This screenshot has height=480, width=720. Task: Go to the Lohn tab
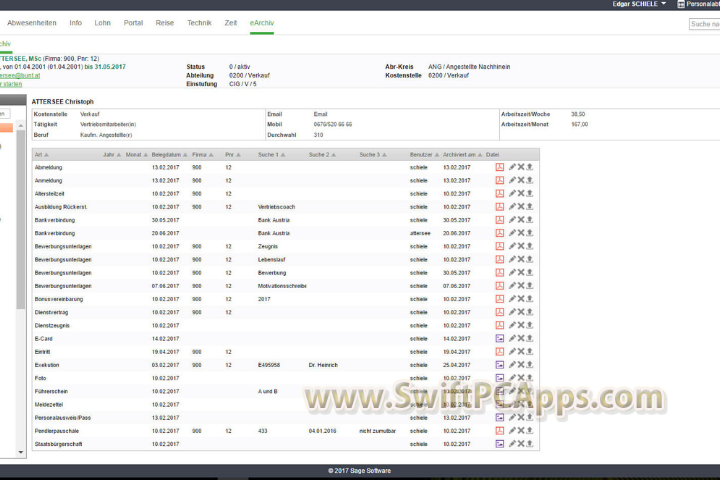(102, 23)
